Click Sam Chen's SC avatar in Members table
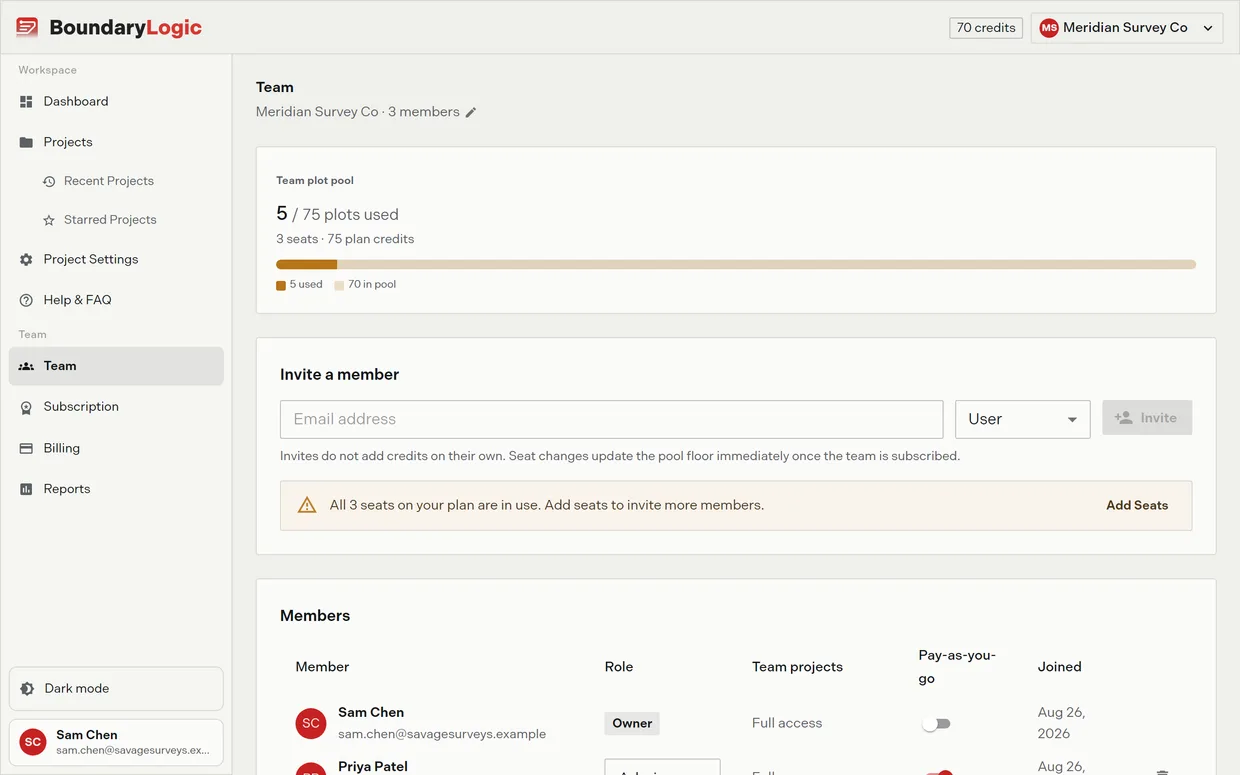Image resolution: width=1240 pixels, height=775 pixels. pos(311,723)
